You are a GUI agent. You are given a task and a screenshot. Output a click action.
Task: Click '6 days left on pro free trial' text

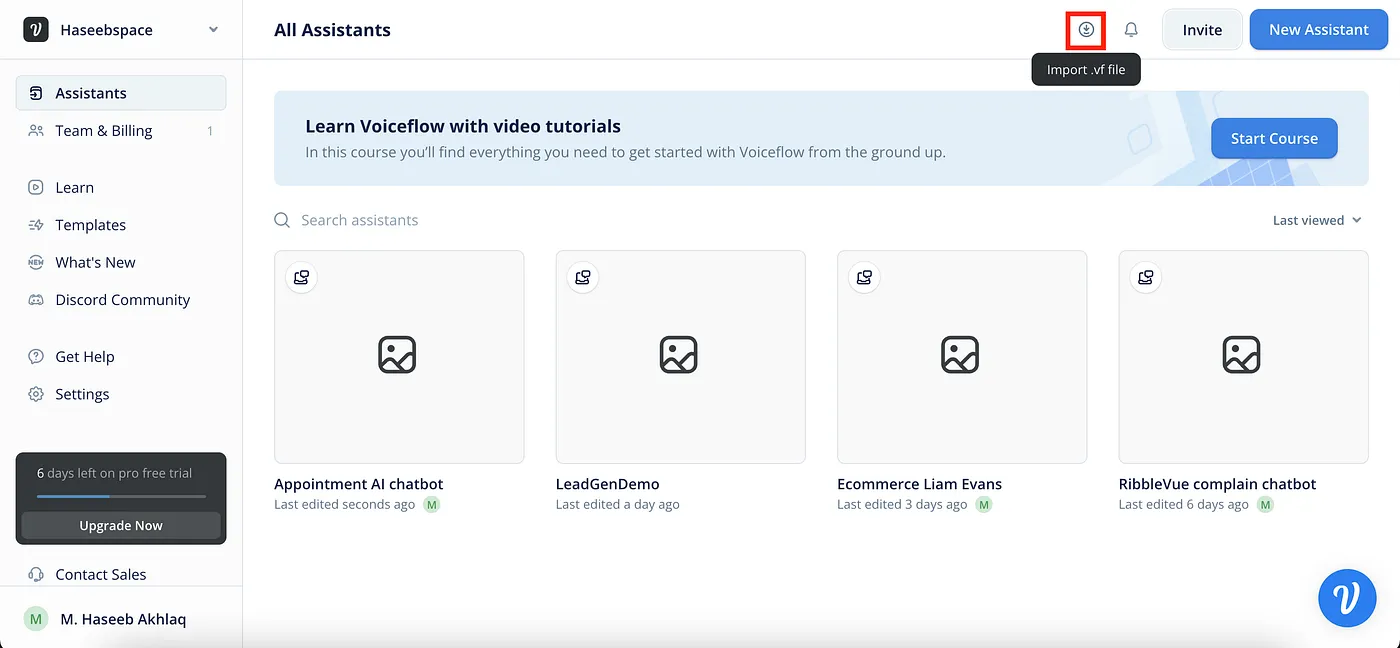coord(114,473)
